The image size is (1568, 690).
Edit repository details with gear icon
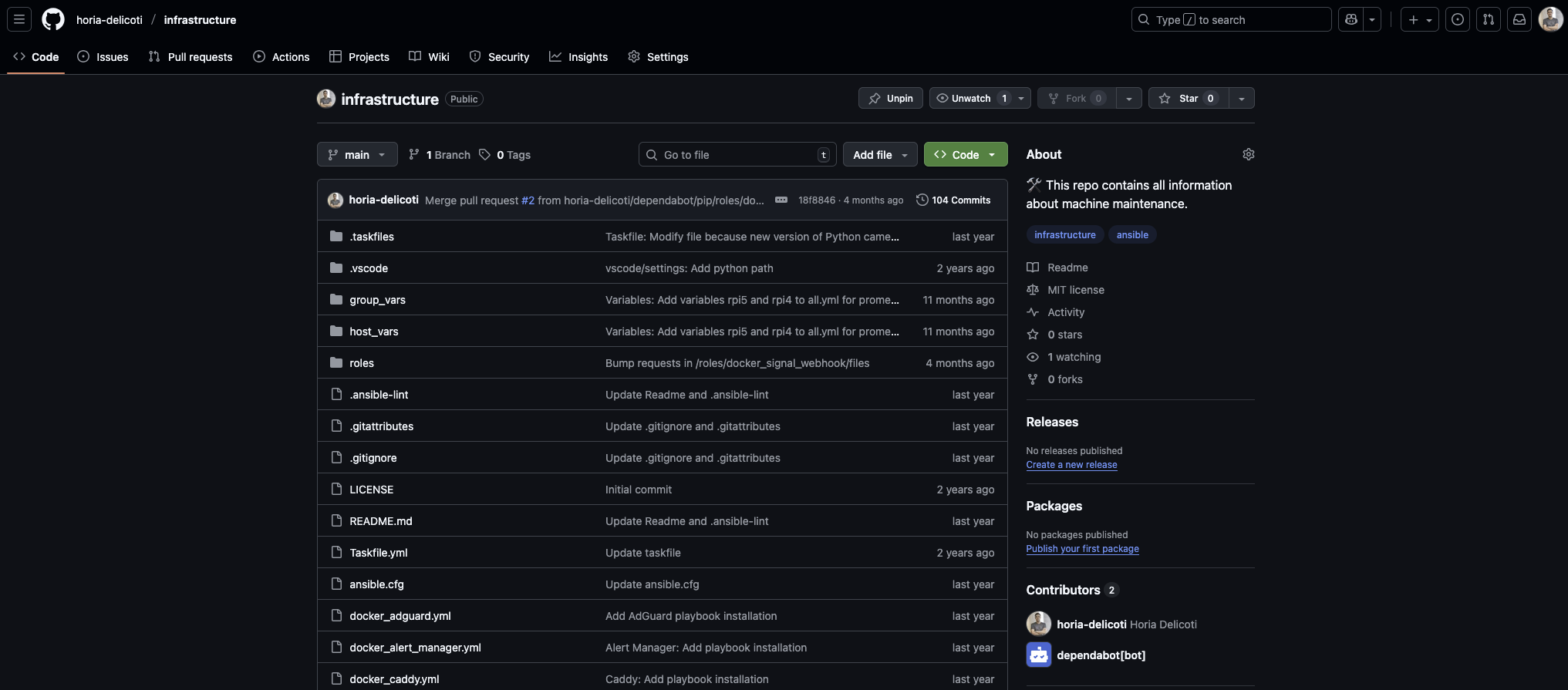coord(1248,154)
